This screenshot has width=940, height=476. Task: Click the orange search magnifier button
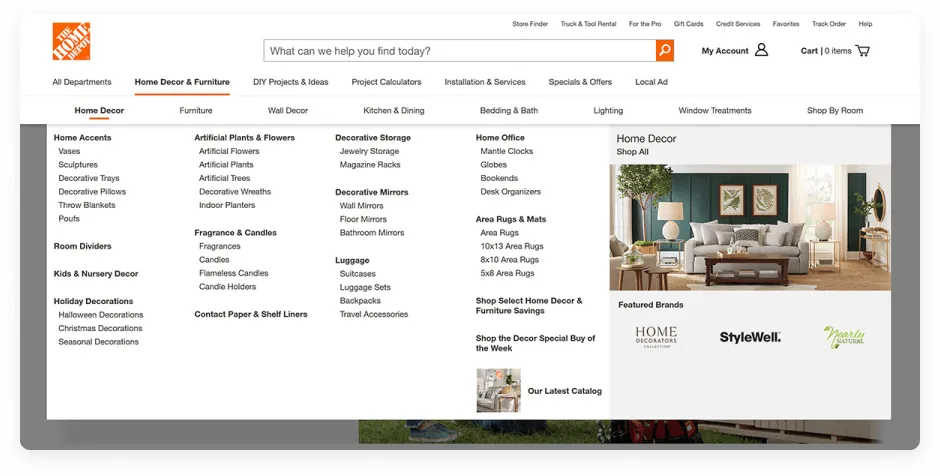(664, 51)
